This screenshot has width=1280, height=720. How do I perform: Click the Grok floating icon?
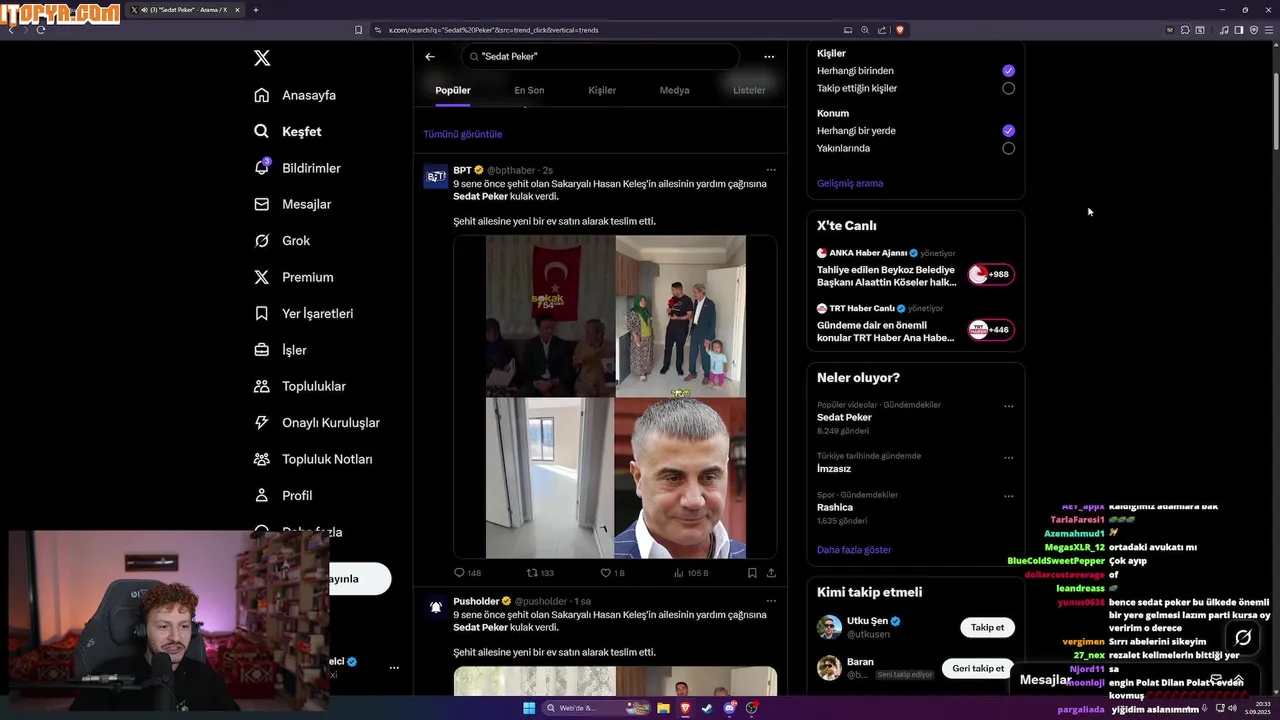[1243, 637]
